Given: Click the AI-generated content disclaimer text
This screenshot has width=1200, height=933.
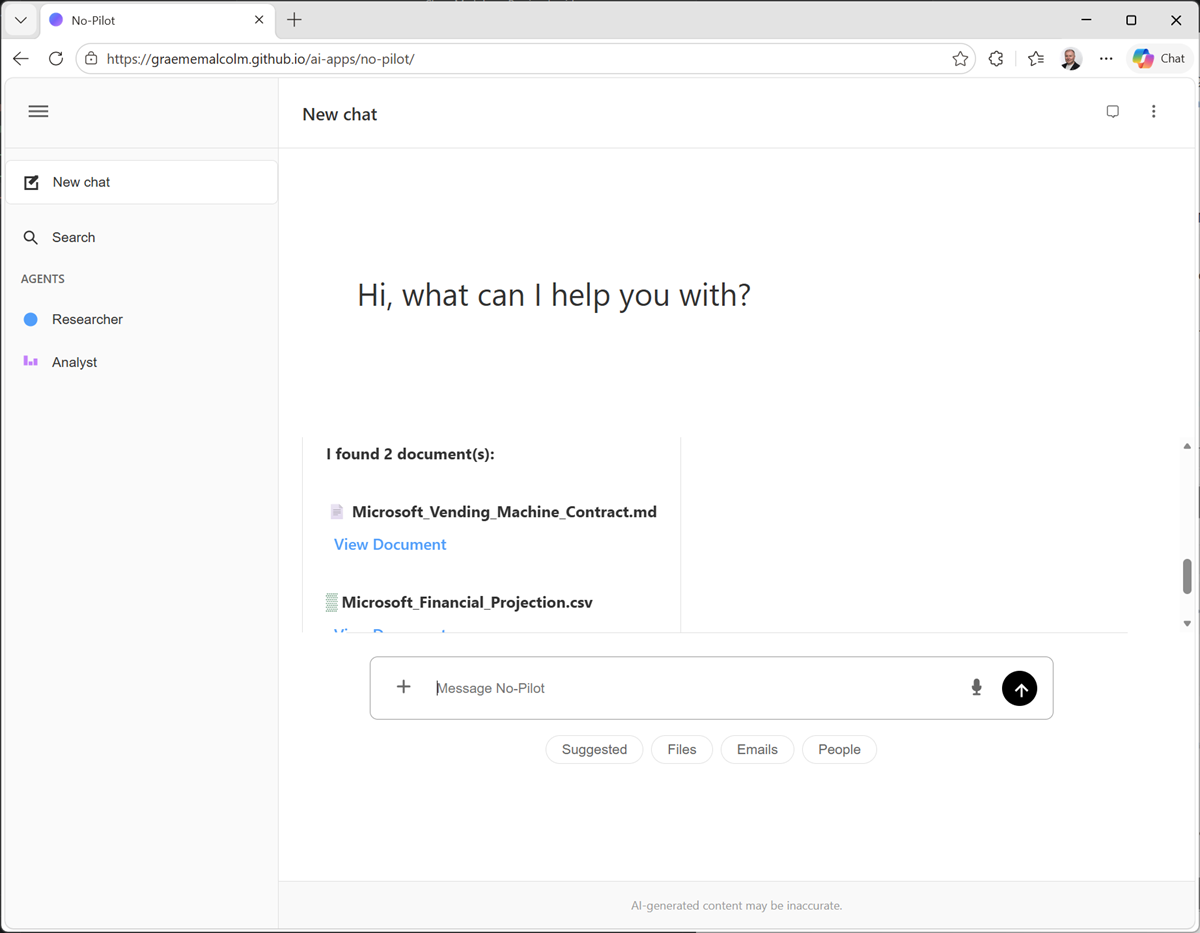Looking at the screenshot, I should pos(737,906).
